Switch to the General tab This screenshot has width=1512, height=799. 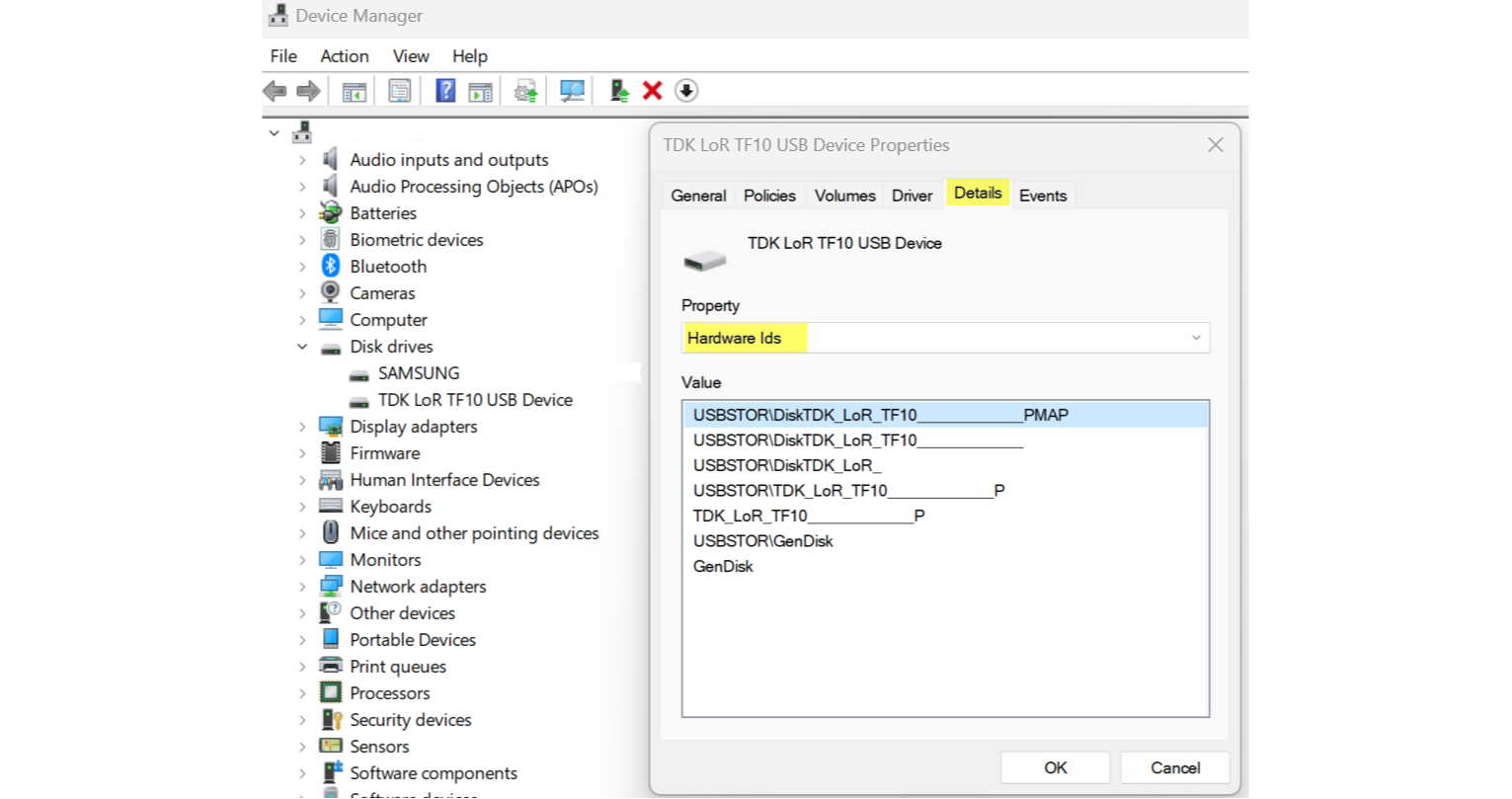coord(698,196)
